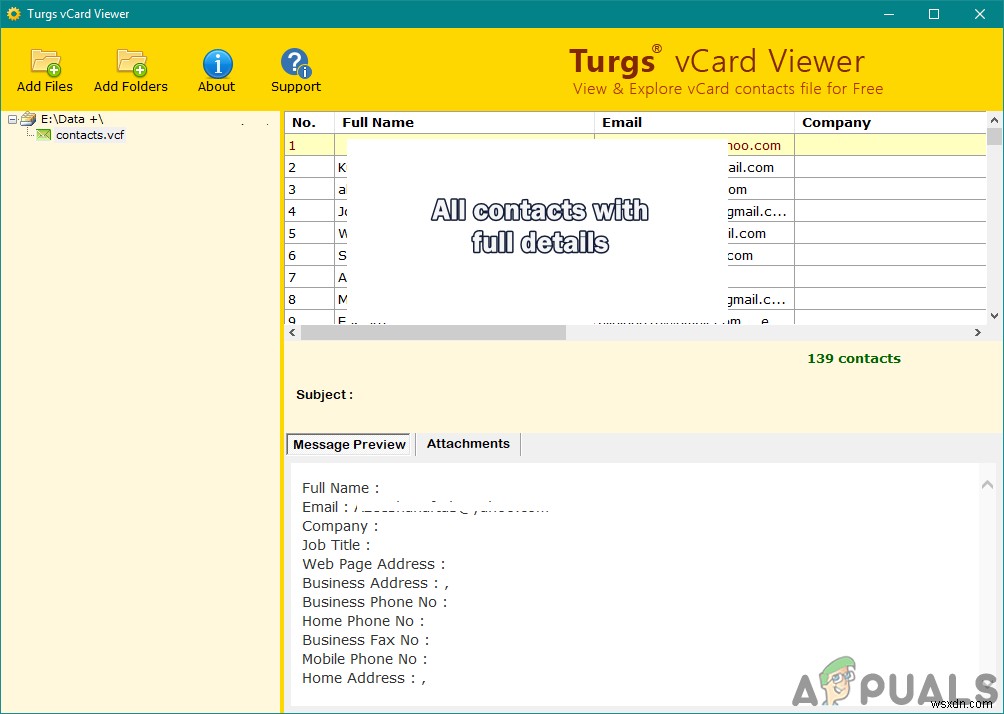Sort by the No. column header

tap(310, 122)
